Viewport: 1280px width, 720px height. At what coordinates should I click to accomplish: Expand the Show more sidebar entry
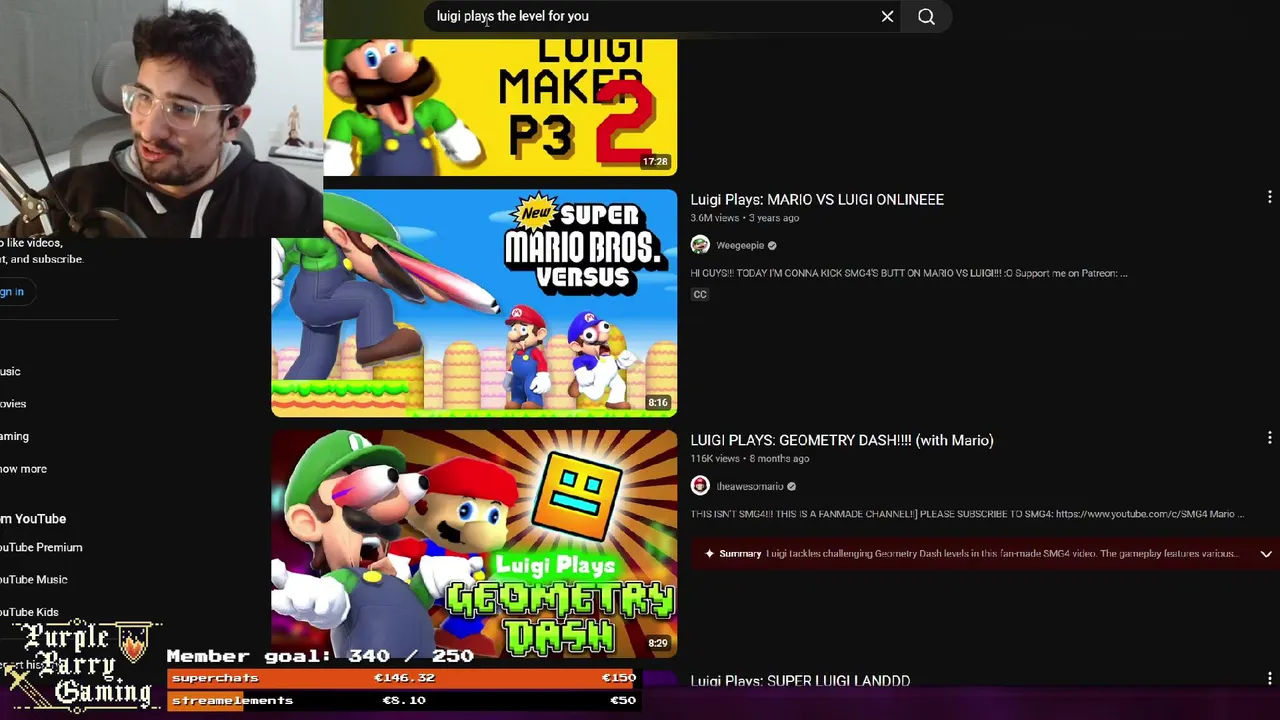[23, 469]
